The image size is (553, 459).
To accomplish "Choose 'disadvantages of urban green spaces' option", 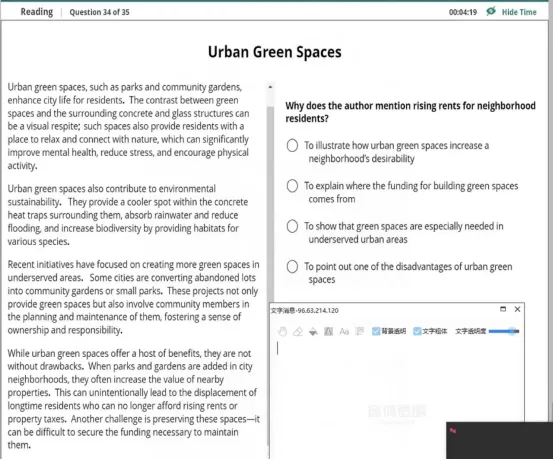I will coord(292,267).
